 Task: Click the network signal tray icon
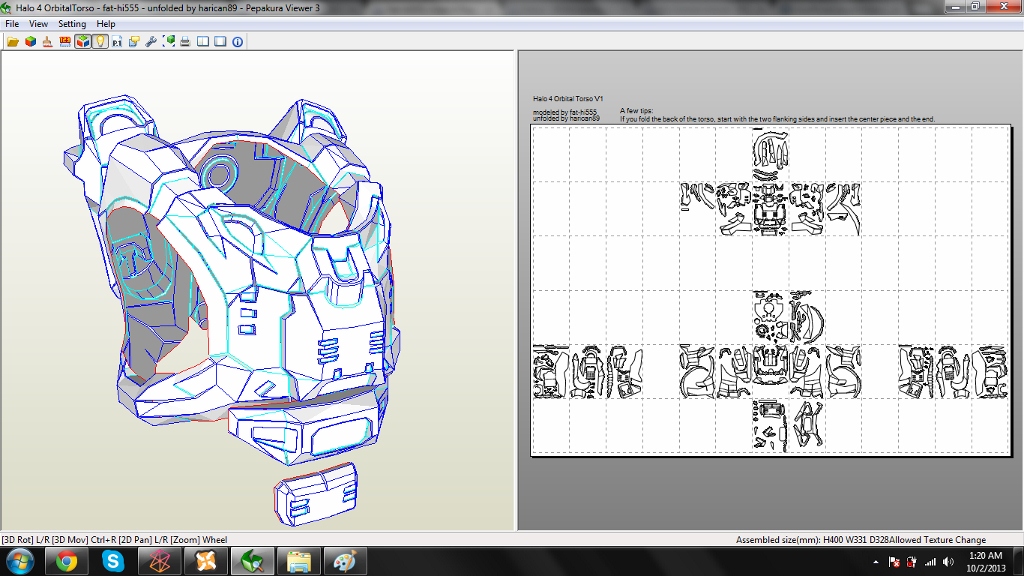click(x=930, y=562)
